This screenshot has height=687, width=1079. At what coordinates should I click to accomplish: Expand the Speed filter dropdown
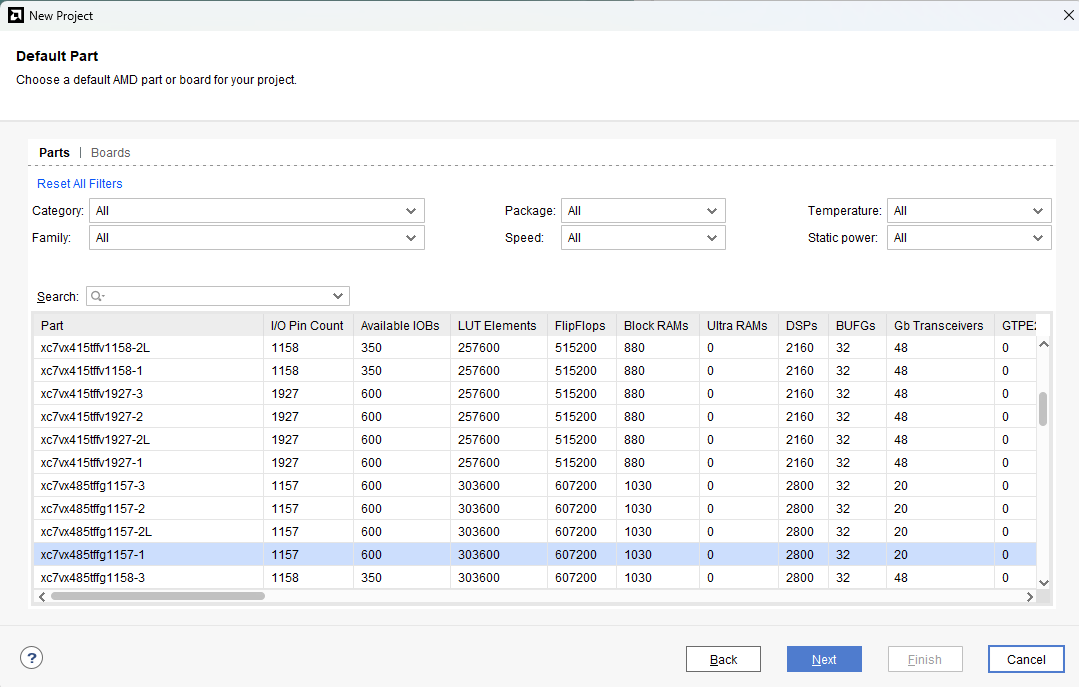click(x=642, y=238)
